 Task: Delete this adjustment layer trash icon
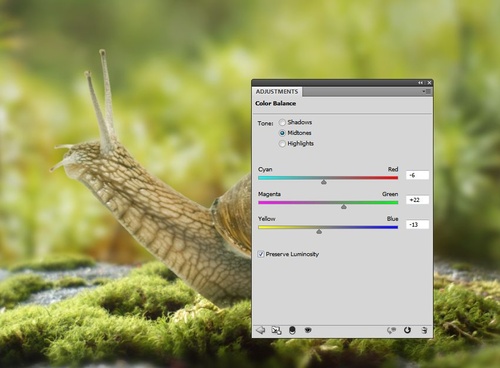pos(424,330)
